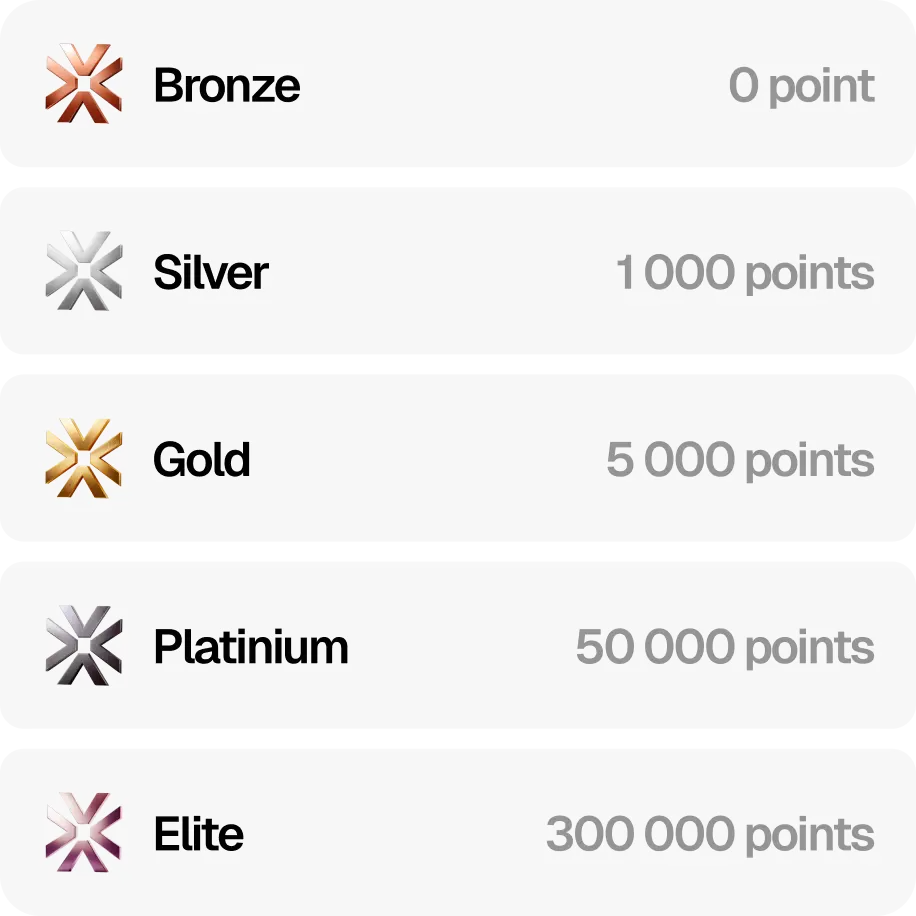Open the Gold tier card

(x=458, y=458)
